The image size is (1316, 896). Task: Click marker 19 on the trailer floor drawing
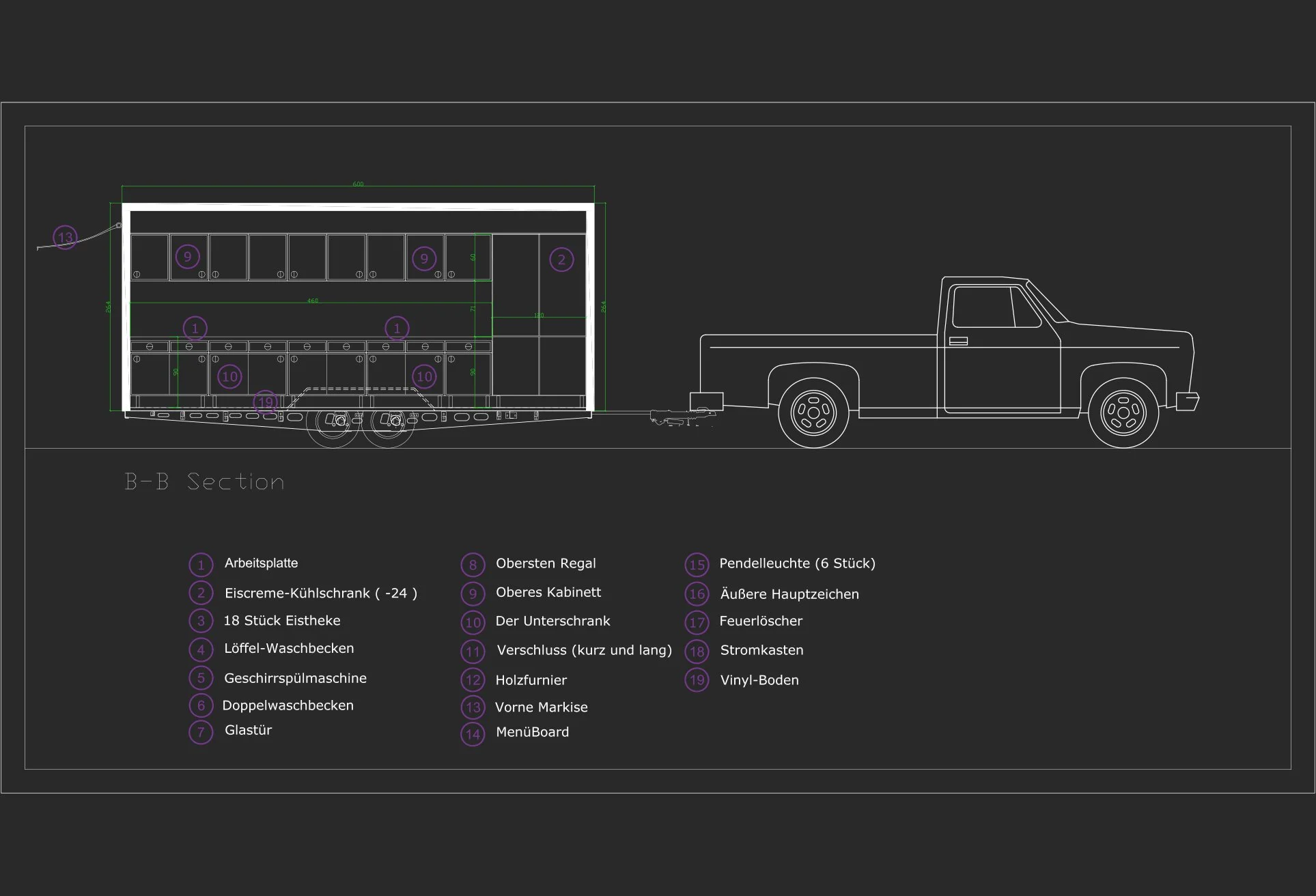tap(266, 402)
